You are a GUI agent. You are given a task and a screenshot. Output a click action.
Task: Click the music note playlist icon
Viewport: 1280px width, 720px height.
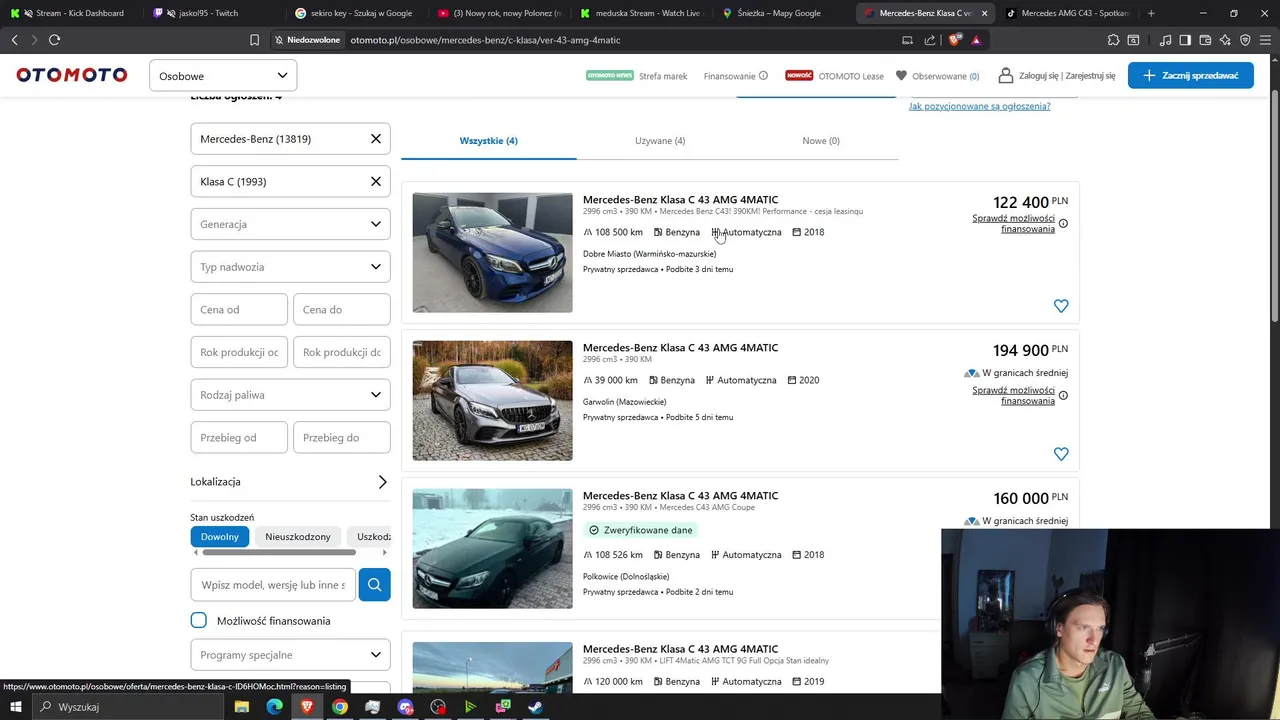1165,40
